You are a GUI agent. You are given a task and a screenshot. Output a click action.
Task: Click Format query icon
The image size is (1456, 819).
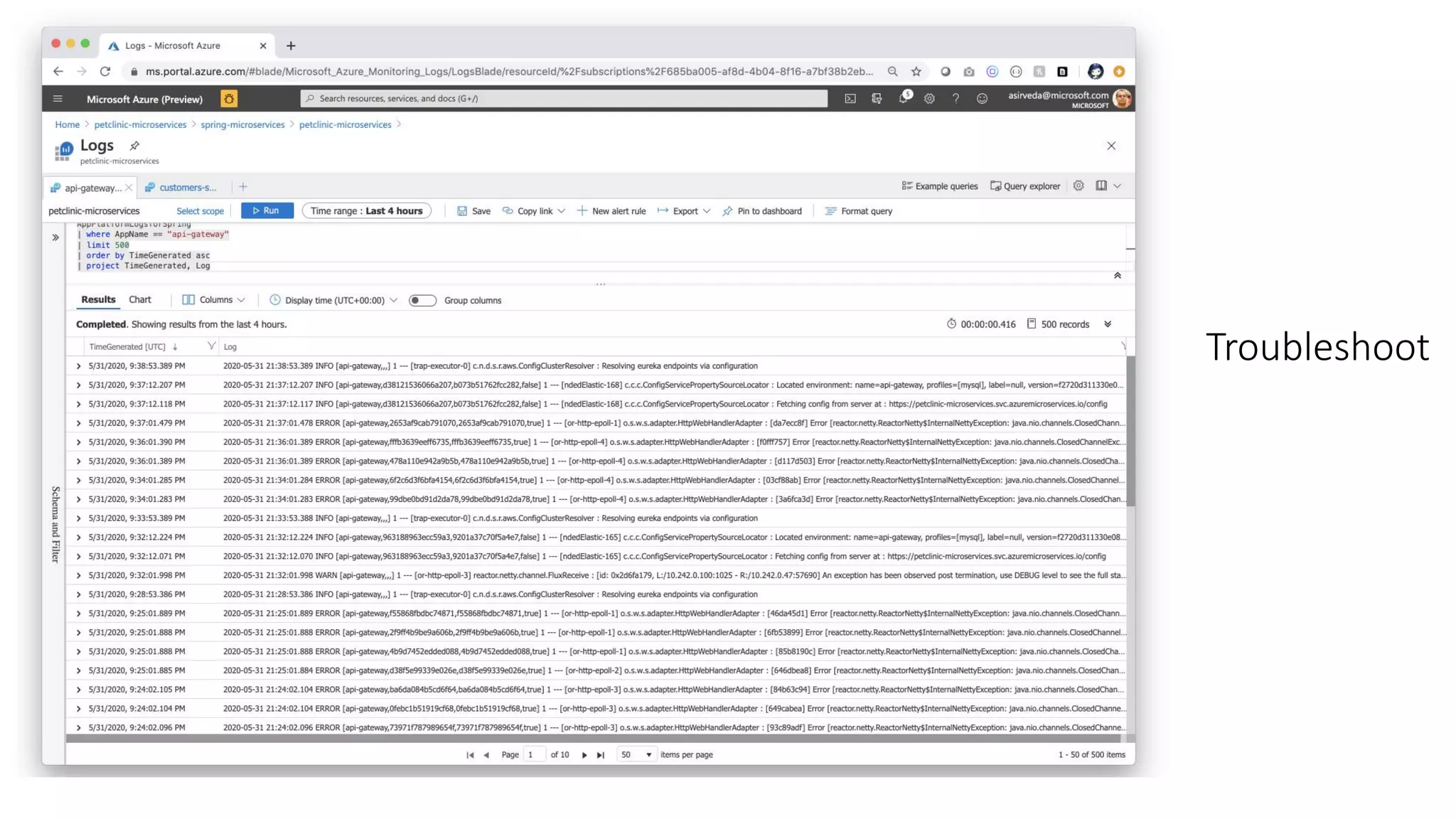click(x=830, y=211)
